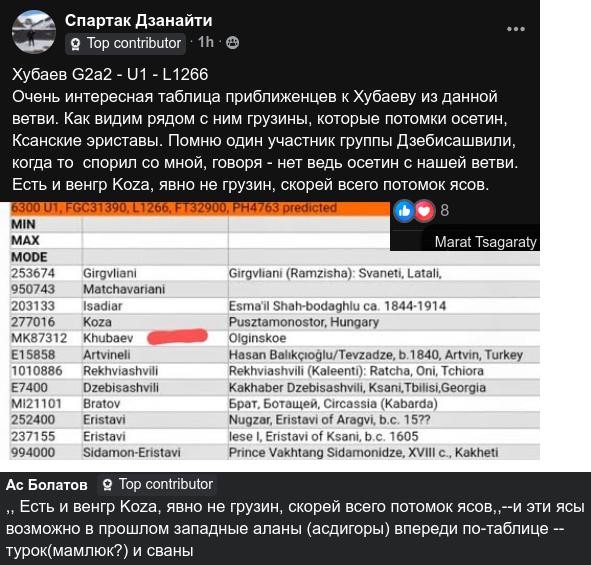Select kit number MK87312
Image resolution: width=591 pixels, height=565 pixels.
pos(39,338)
